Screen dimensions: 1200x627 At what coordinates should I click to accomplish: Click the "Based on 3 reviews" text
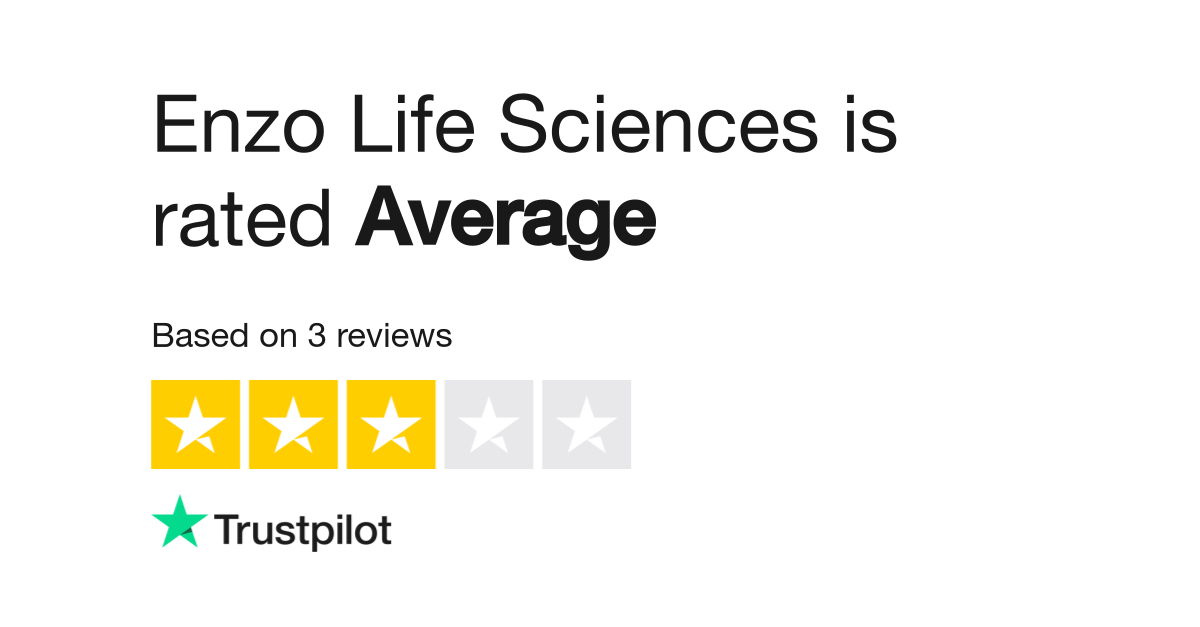point(301,336)
